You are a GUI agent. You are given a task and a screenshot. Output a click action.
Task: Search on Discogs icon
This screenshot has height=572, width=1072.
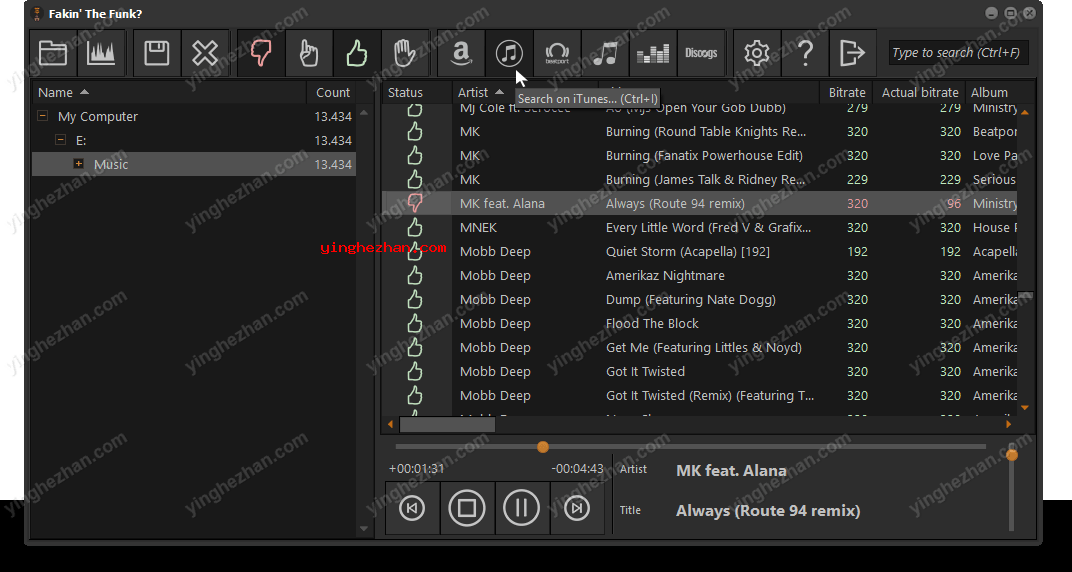click(701, 53)
